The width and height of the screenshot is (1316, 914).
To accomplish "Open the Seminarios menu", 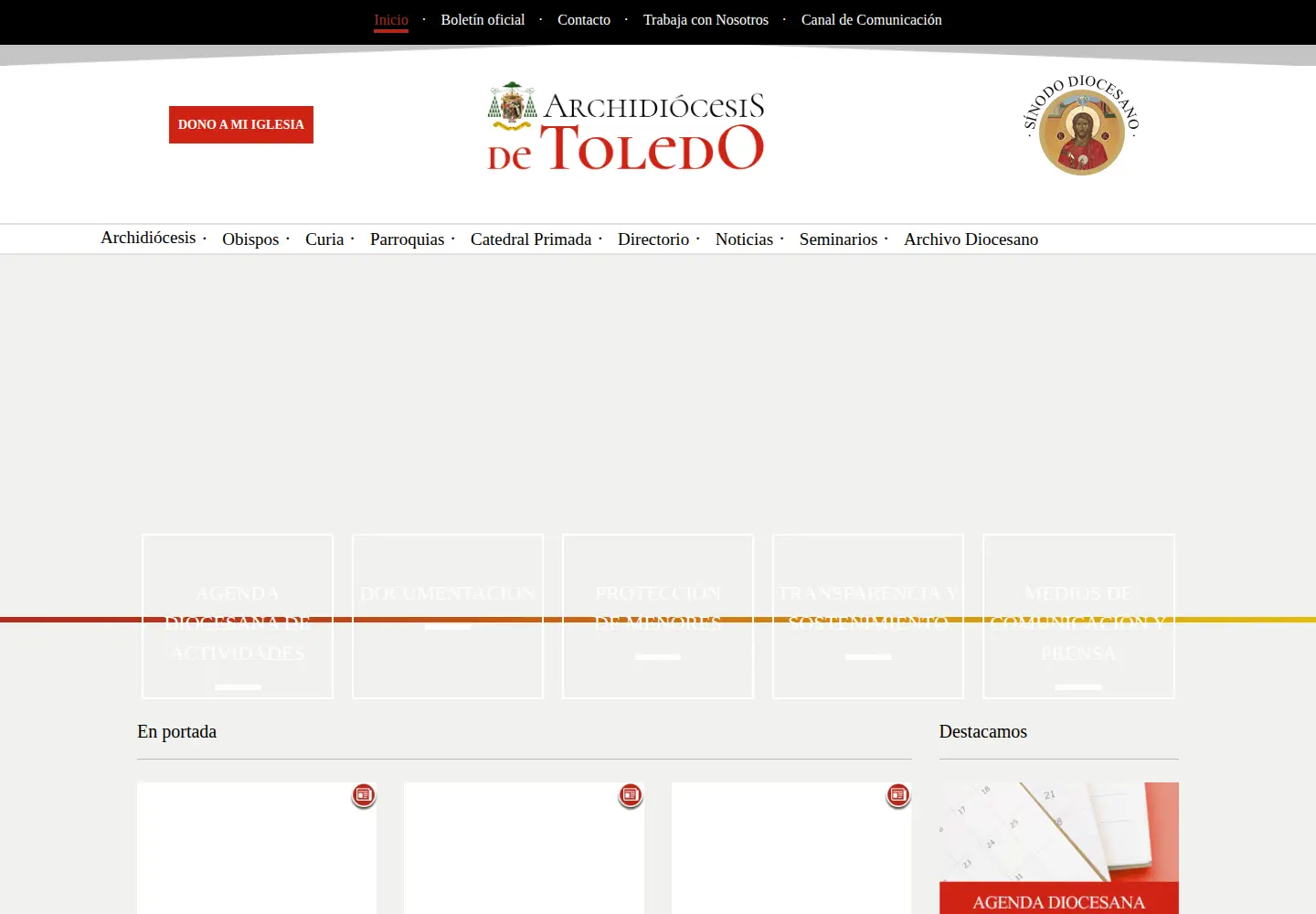I will [x=838, y=239].
